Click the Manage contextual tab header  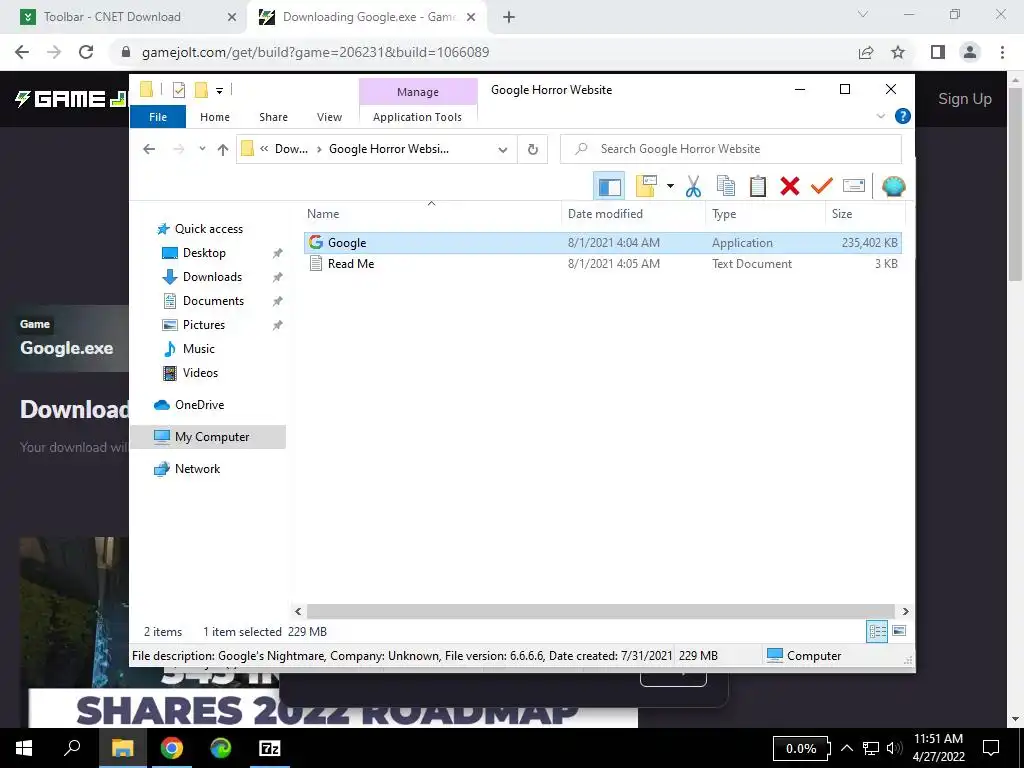click(x=418, y=92)
